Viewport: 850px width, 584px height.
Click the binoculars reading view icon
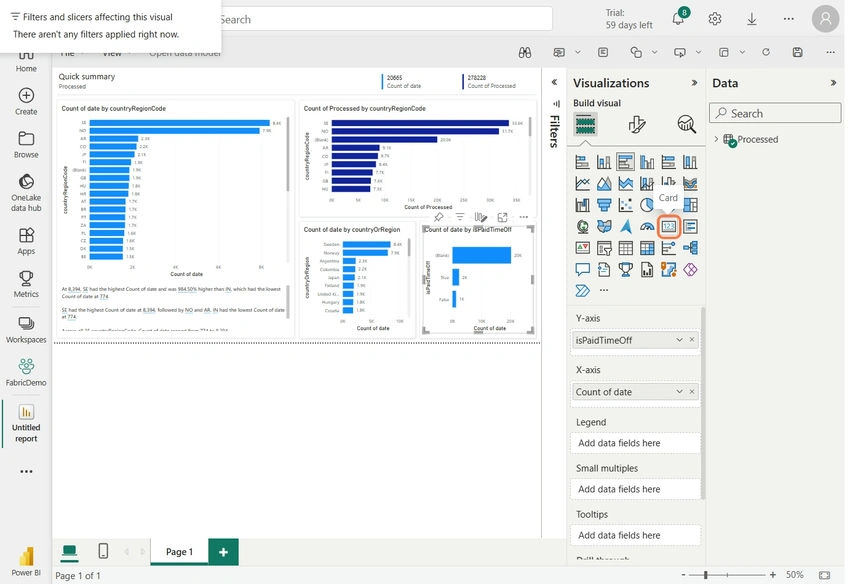click(x=524, y=53)
